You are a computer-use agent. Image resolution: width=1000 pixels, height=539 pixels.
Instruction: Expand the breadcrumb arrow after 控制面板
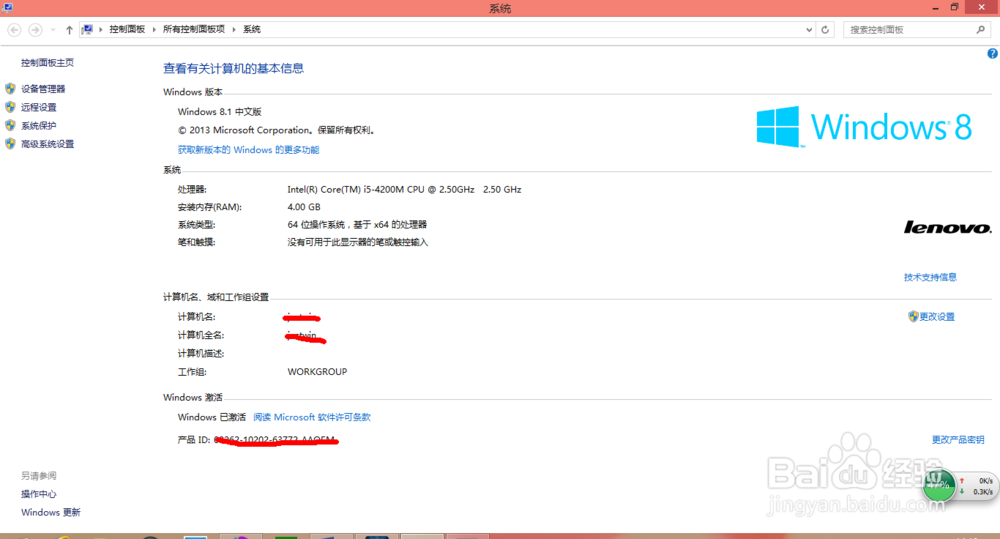(x=154, y=30)
